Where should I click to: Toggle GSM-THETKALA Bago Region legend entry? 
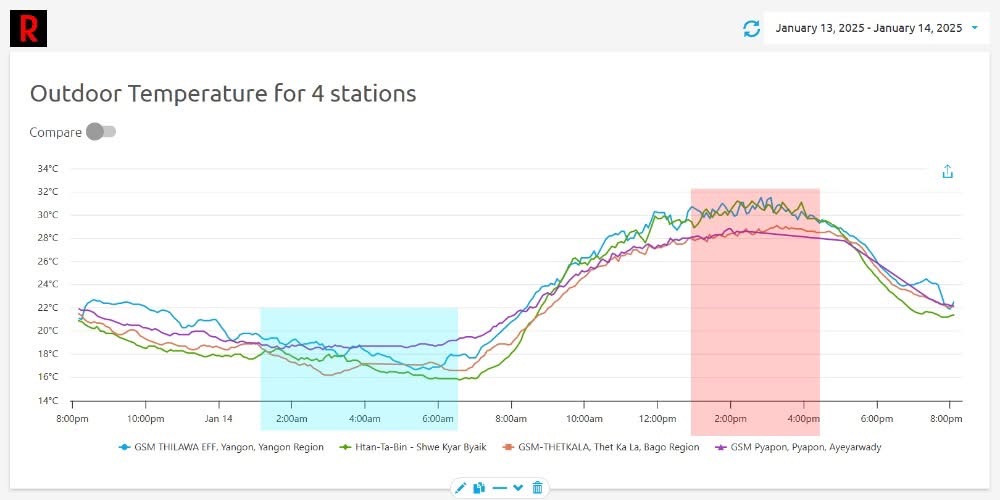pos(608,447)
